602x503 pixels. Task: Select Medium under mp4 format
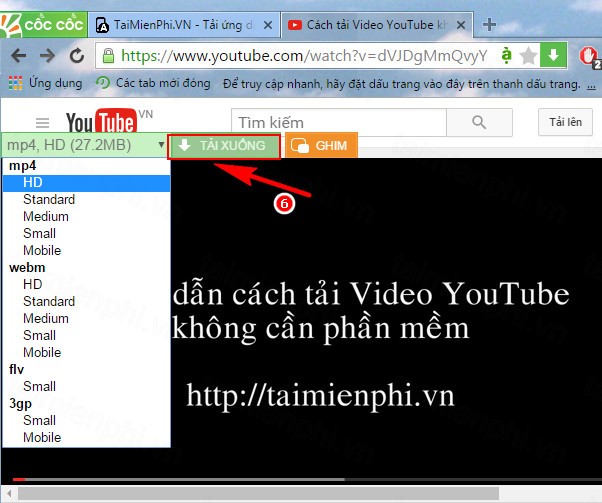coord(86,216)
